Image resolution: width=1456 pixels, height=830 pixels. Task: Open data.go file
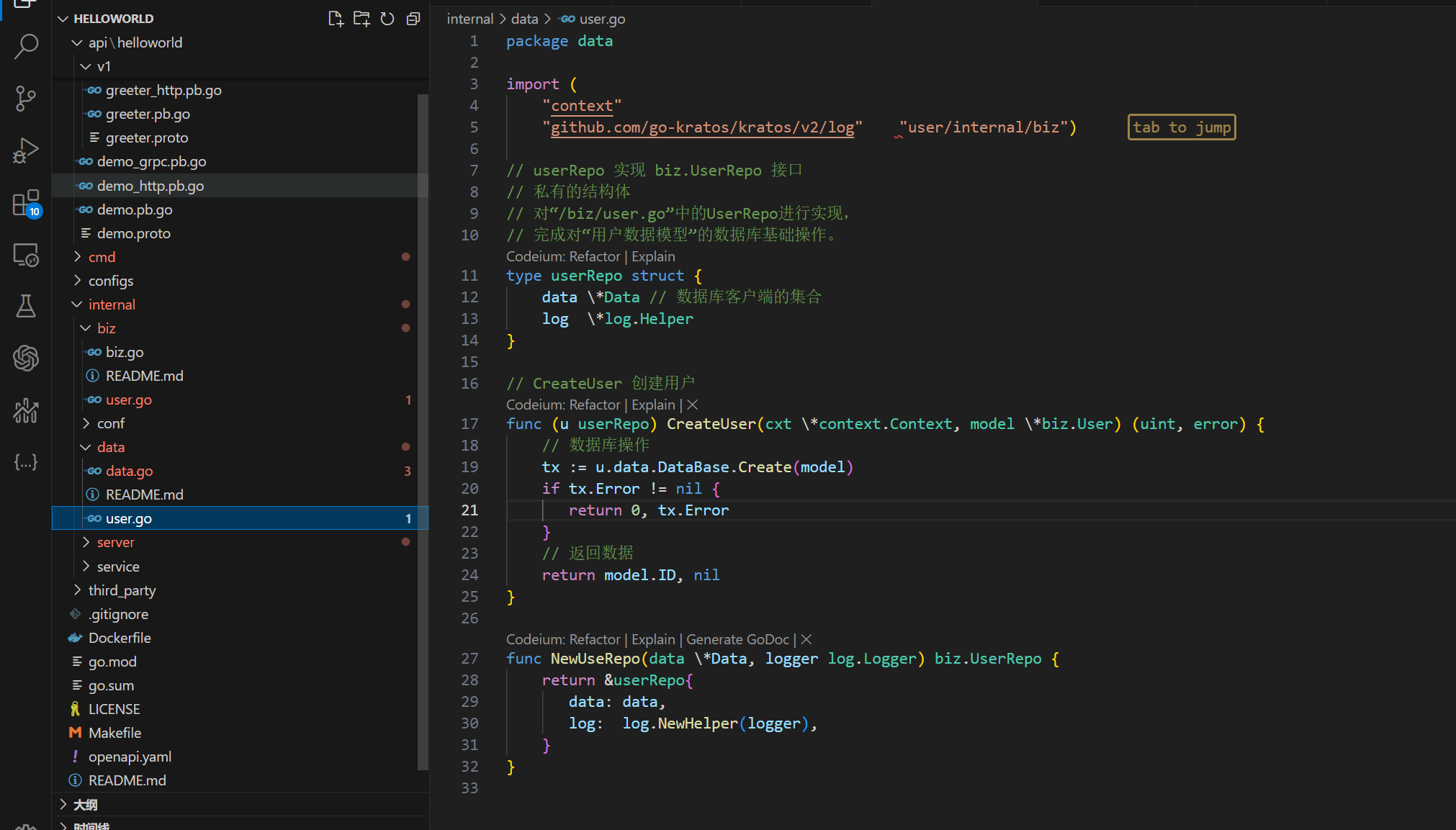tap(240, 471)
